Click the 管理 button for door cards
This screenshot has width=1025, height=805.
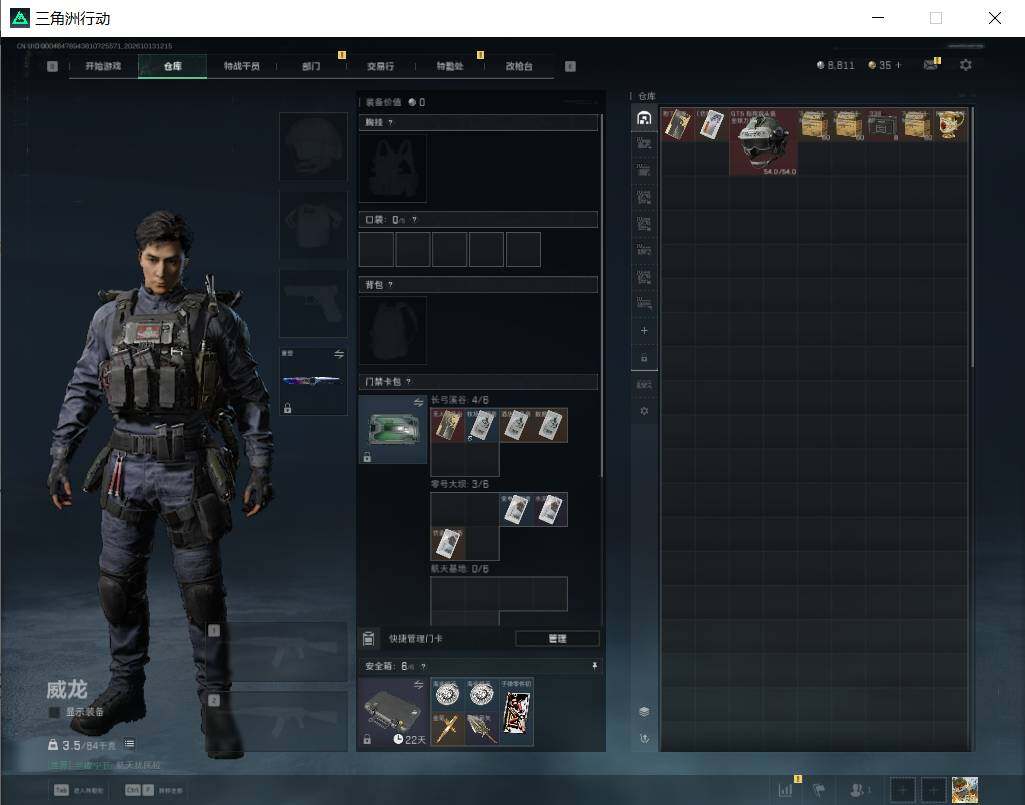(x=557, y=638)
